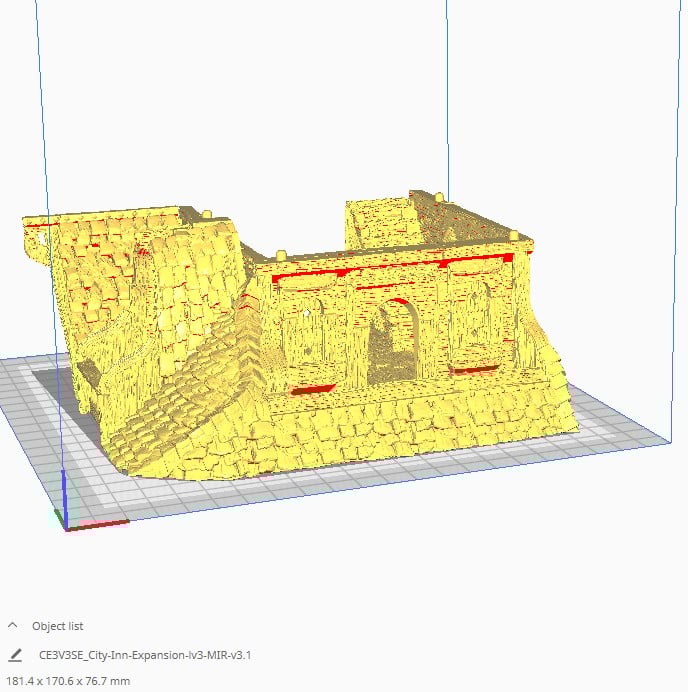Image resolution: width=688 pixels, height=692 pixels.
Task: Click the dark red sill under right window
Action: (474, 370)
